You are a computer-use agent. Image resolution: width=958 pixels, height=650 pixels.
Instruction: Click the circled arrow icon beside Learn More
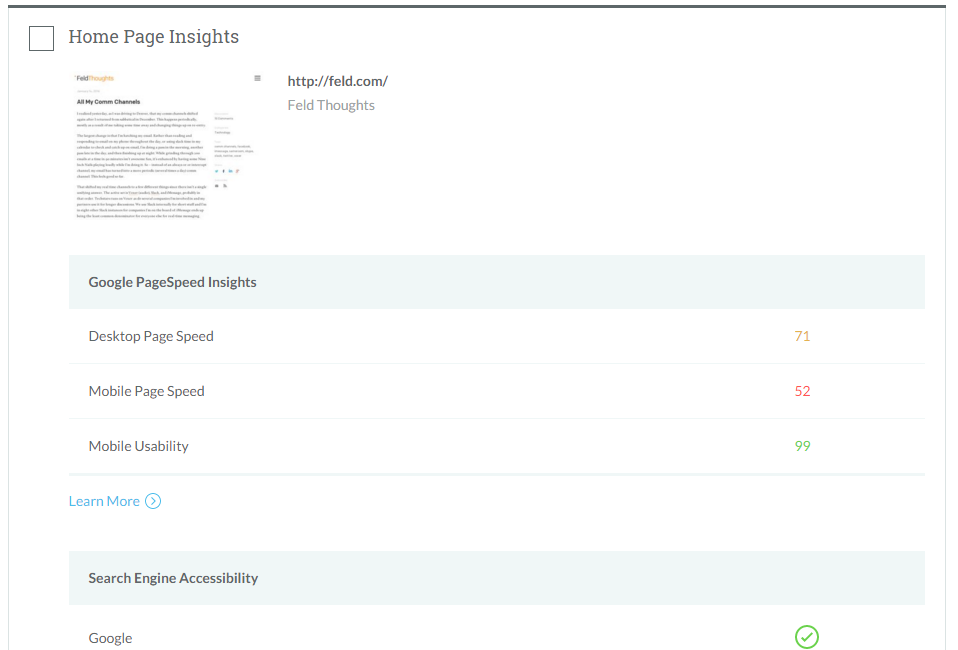(x=153, y=501)
